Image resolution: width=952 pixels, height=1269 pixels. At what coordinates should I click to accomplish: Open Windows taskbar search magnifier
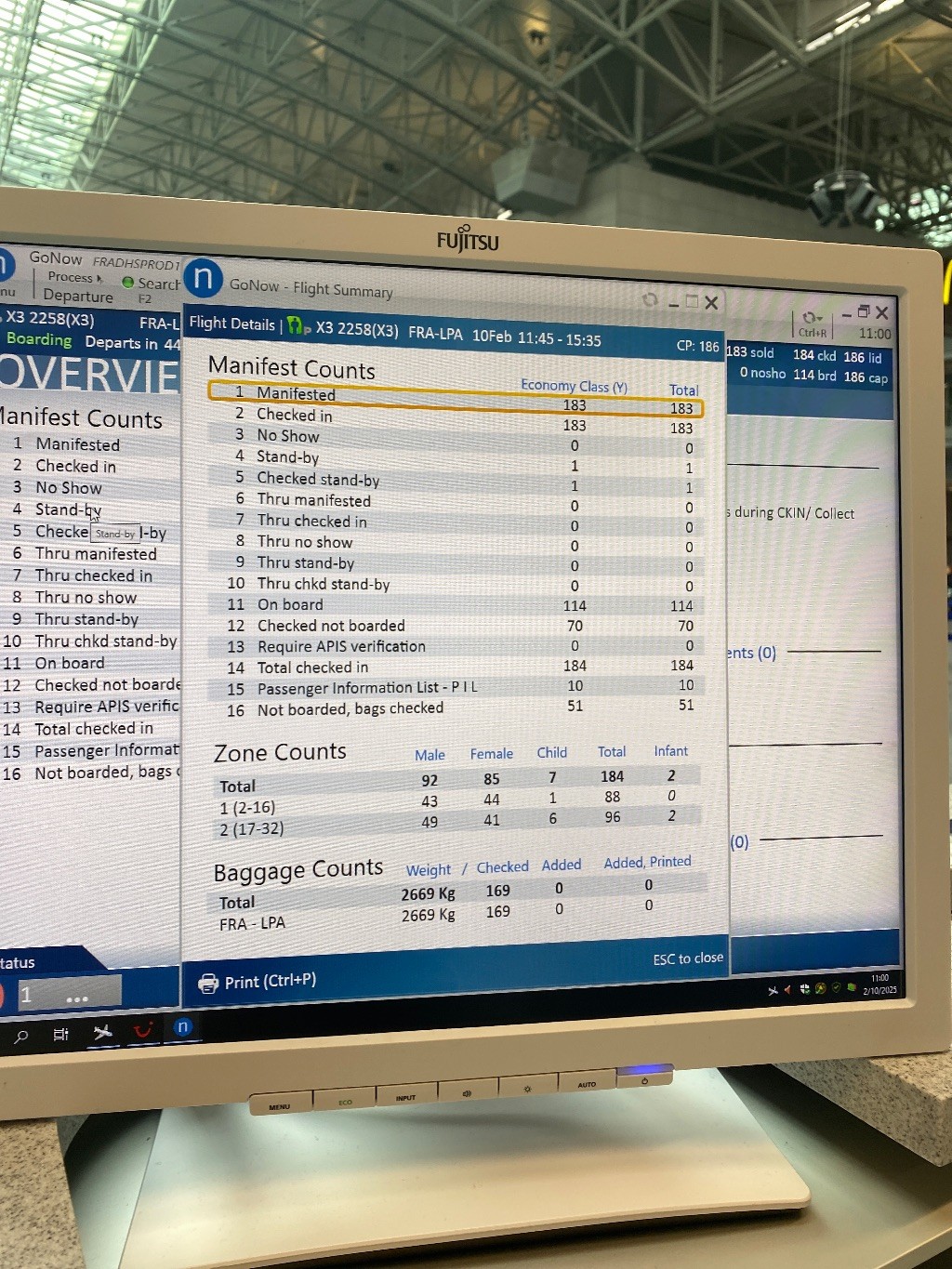point(21,1036)
